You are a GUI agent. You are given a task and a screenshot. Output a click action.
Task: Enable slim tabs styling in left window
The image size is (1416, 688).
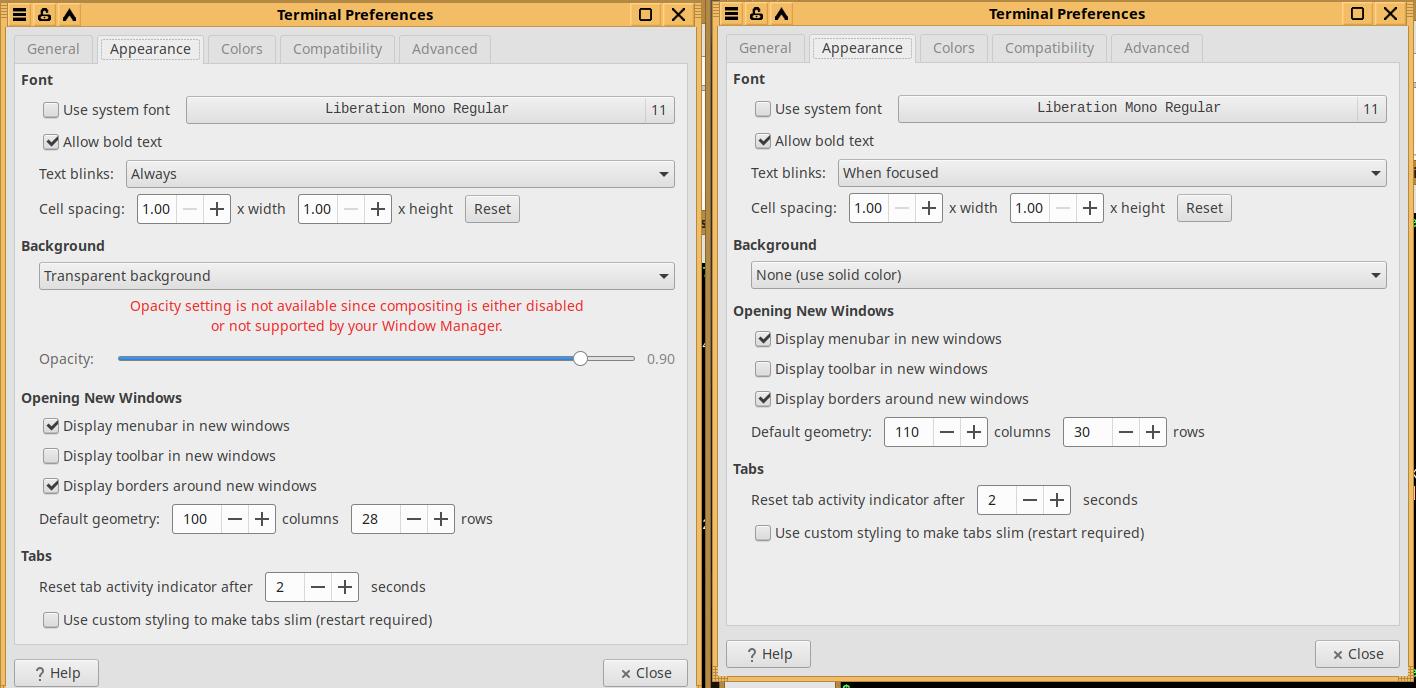click(51, 620)
